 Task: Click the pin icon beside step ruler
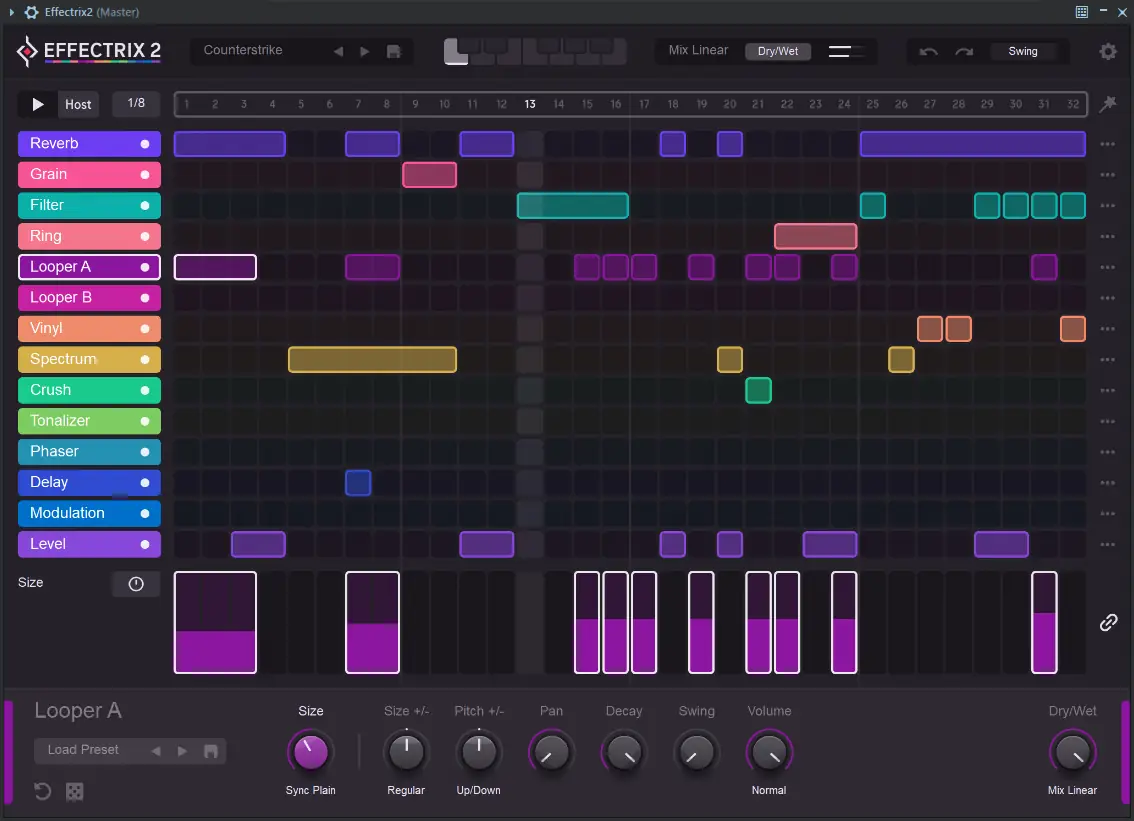[1107, 103]
